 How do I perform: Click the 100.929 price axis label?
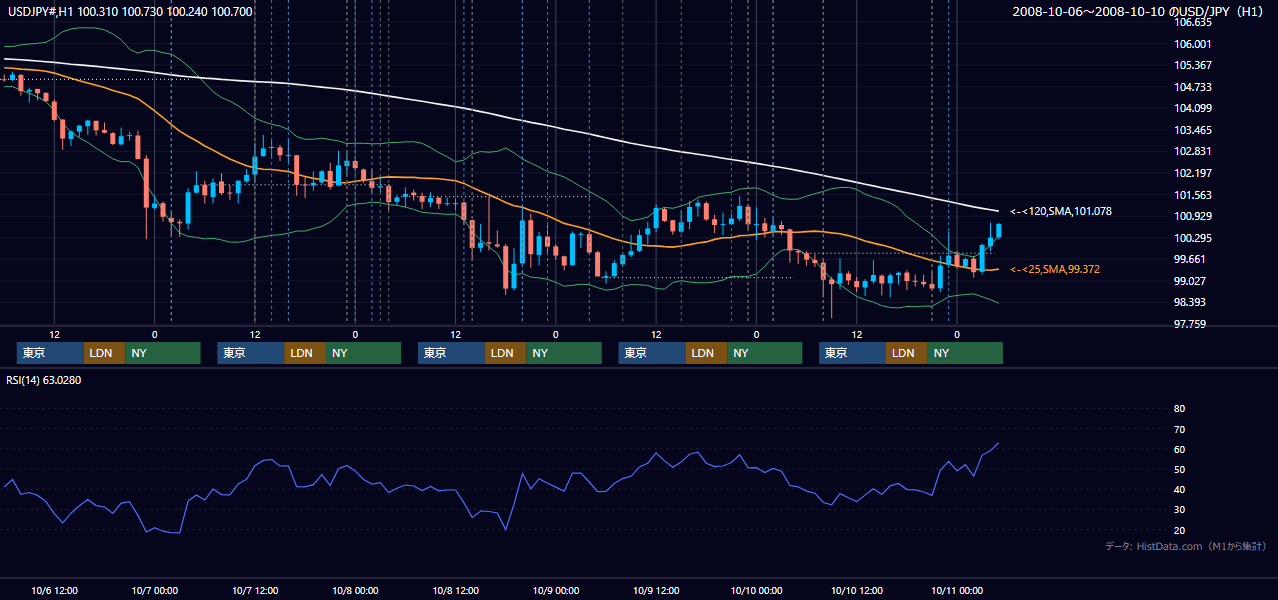pos(1193,216)
